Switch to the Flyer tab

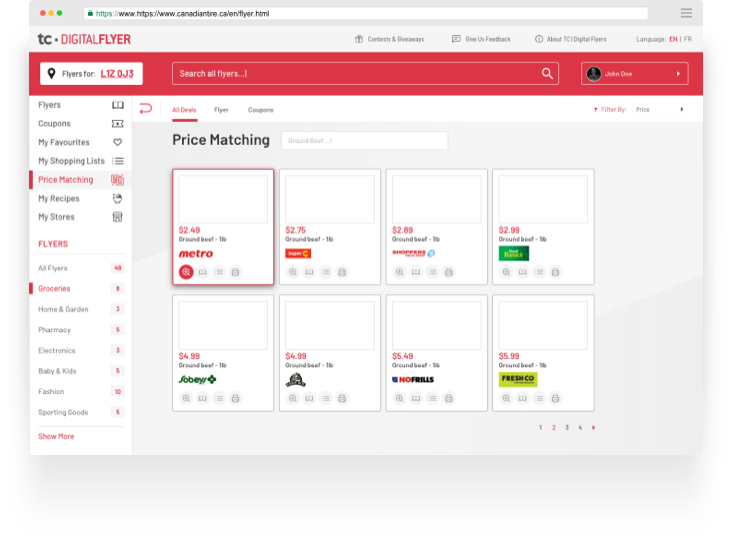pos(221,110)
